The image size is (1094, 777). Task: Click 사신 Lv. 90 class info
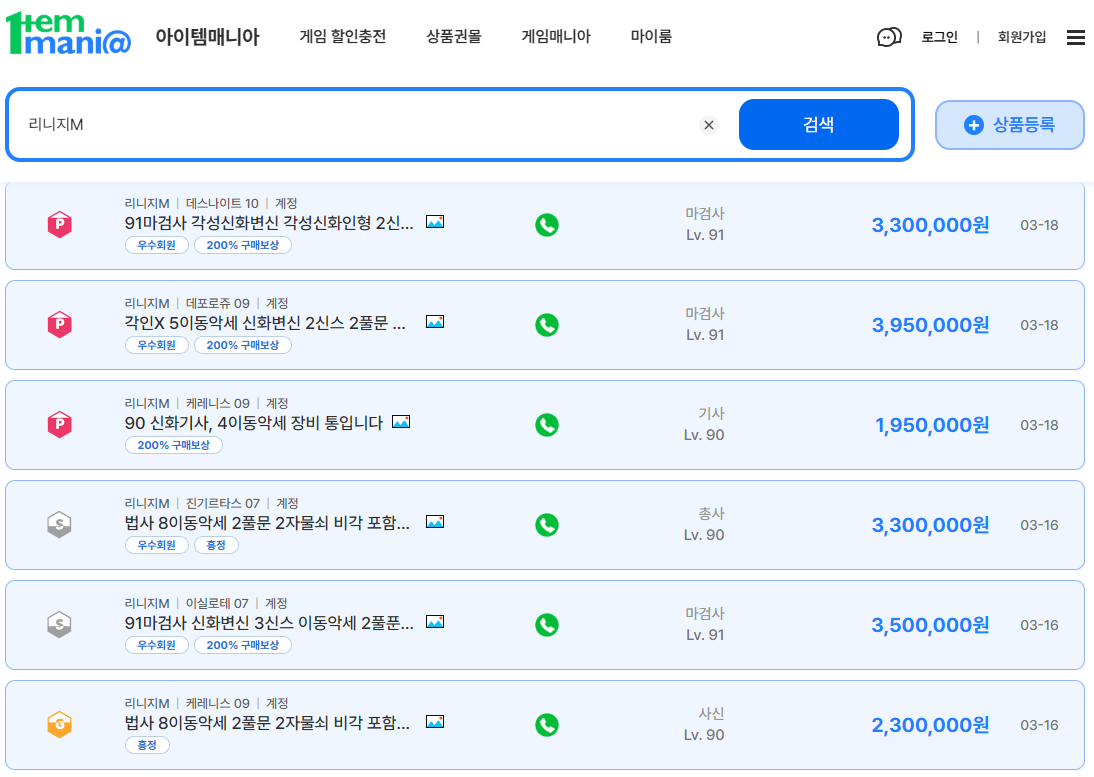tap(704, 724)
